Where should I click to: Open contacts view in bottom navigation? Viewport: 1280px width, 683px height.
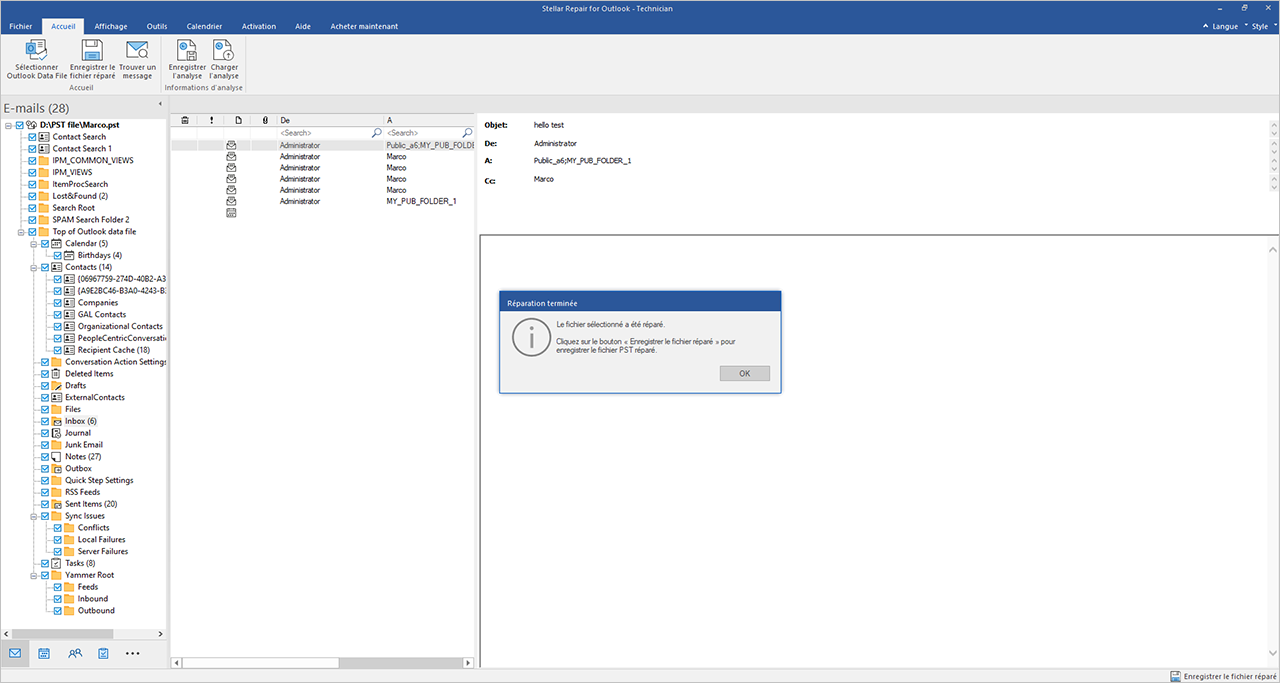(x=75, y=653)
